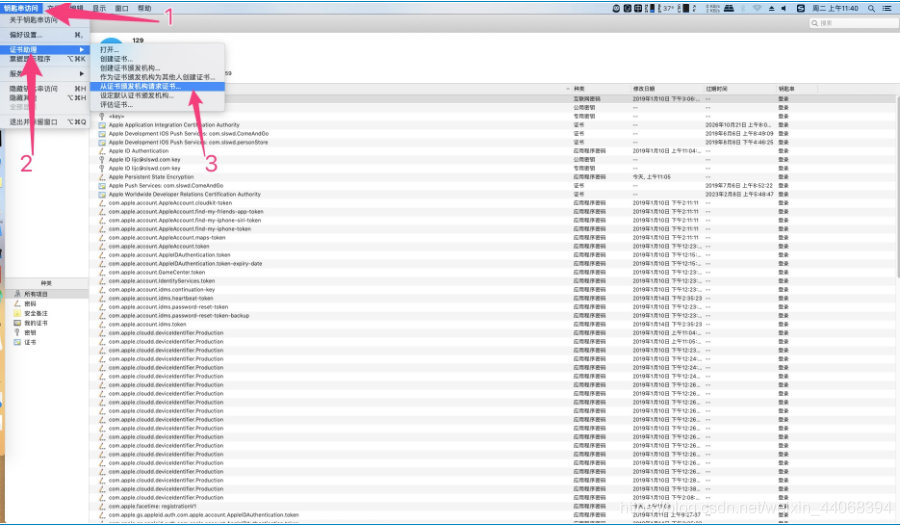Click the 37° temperature monitor icon
This screenshot has width=901, height=526.
(667, 9)
